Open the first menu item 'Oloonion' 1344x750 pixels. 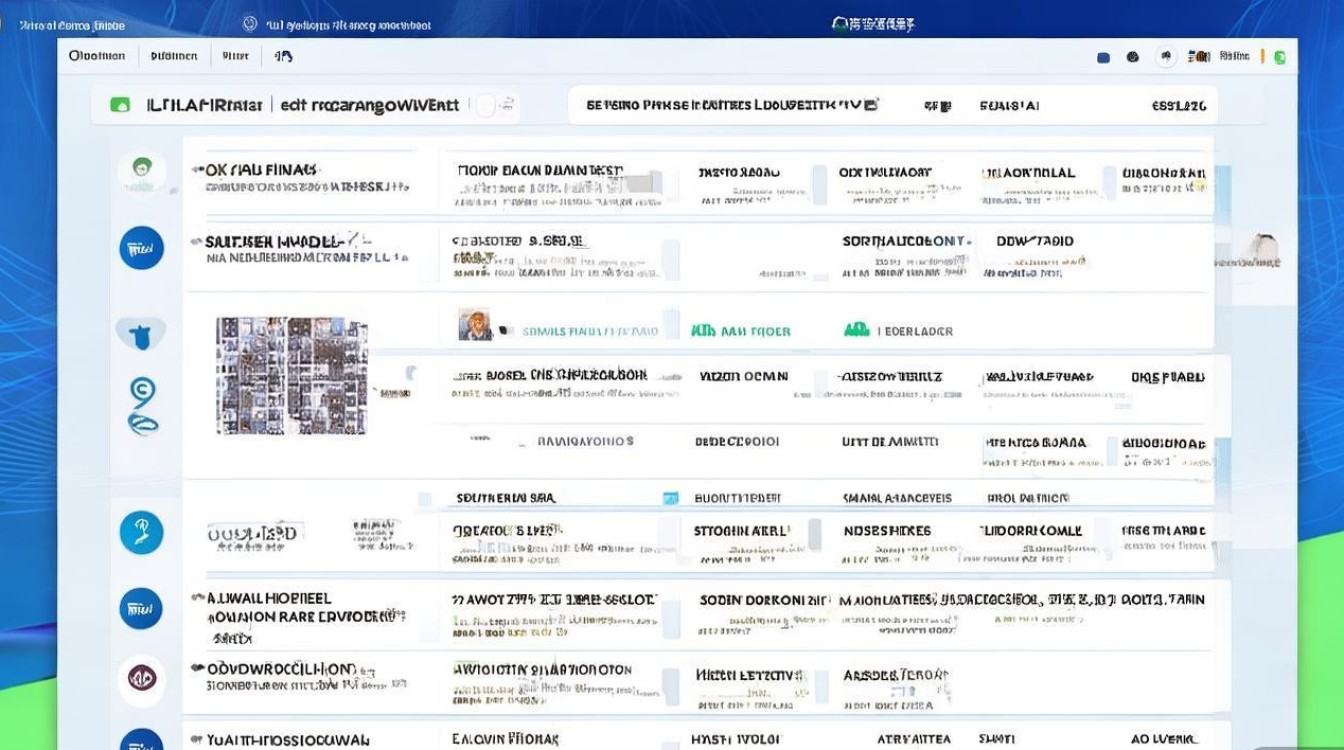[x=97, y=56]
